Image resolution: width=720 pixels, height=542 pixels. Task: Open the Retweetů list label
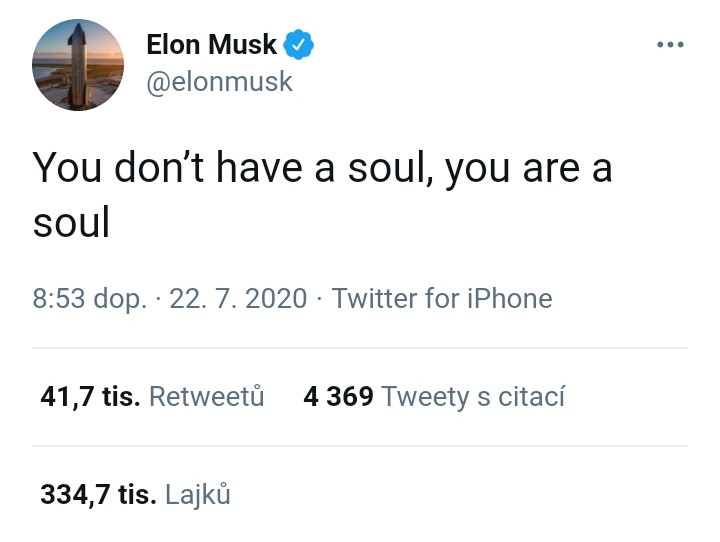[x=206, y=397]
